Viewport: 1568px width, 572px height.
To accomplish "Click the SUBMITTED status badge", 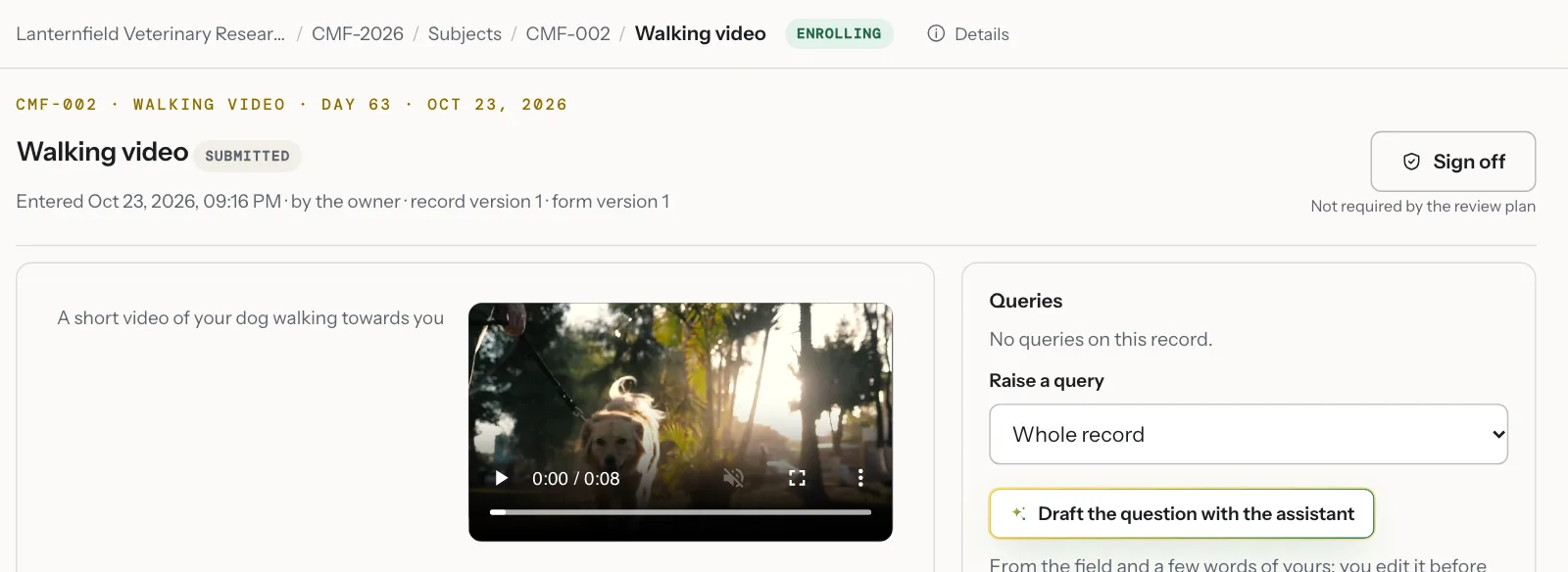I will tap(247, 156).
